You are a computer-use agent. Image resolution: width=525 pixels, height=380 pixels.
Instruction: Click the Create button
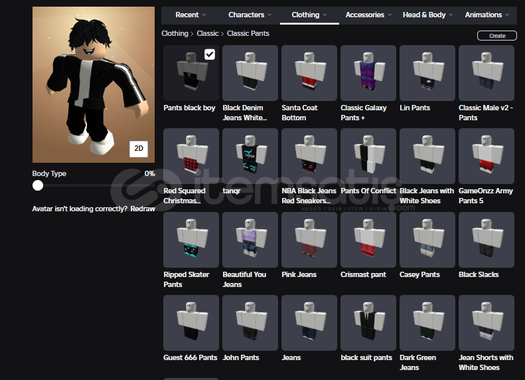pos(497,35)
